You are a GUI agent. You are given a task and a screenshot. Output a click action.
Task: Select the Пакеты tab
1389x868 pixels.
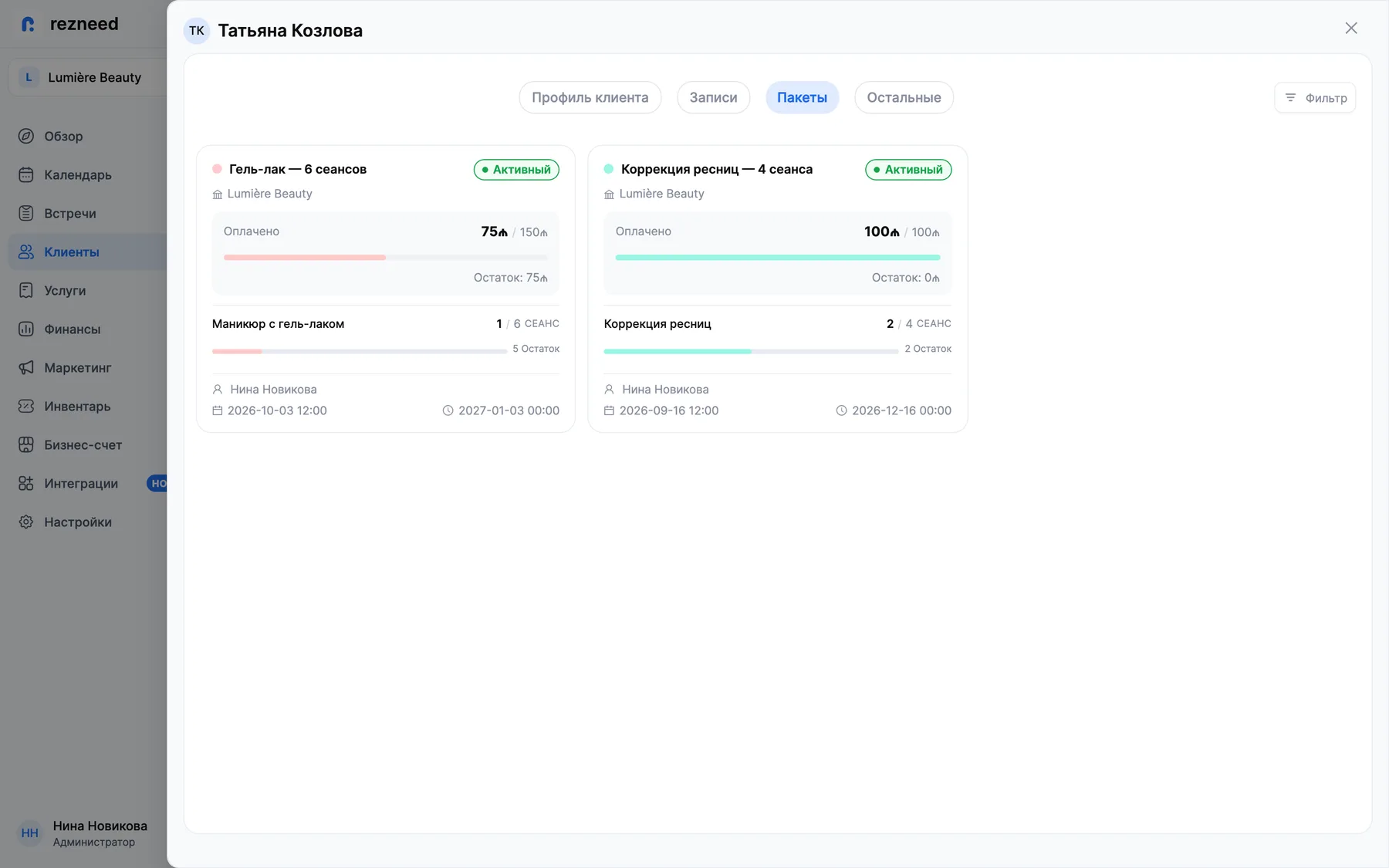pyautogui.click(x=803, y=97)
